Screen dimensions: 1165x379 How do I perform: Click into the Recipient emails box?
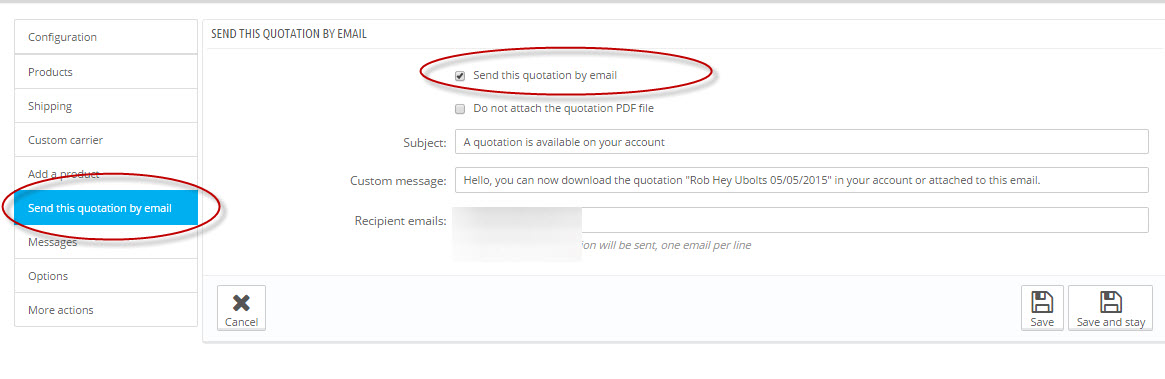point(802,220)
